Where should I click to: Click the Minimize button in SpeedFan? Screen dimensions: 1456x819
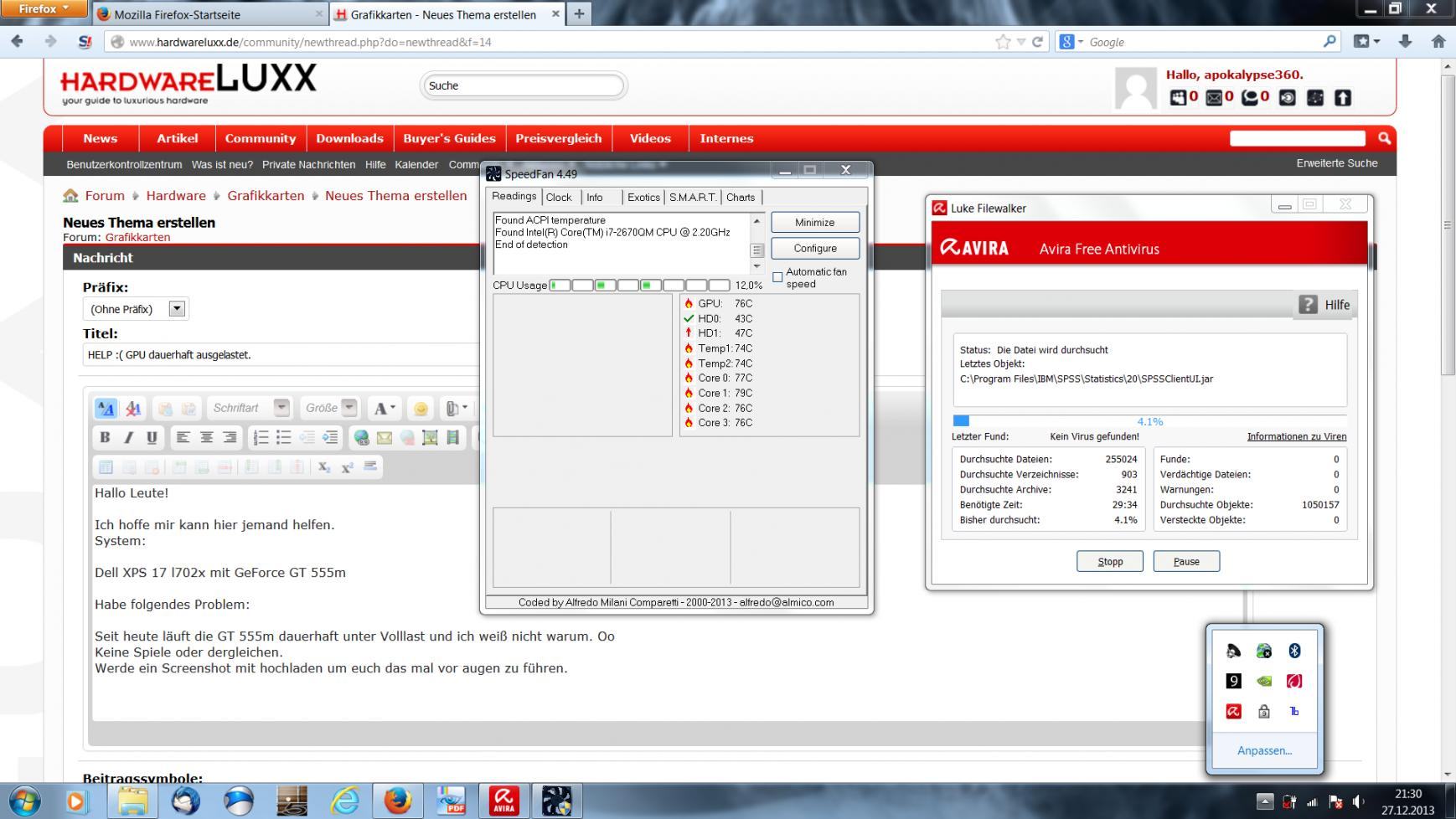(x=815, y=222)
